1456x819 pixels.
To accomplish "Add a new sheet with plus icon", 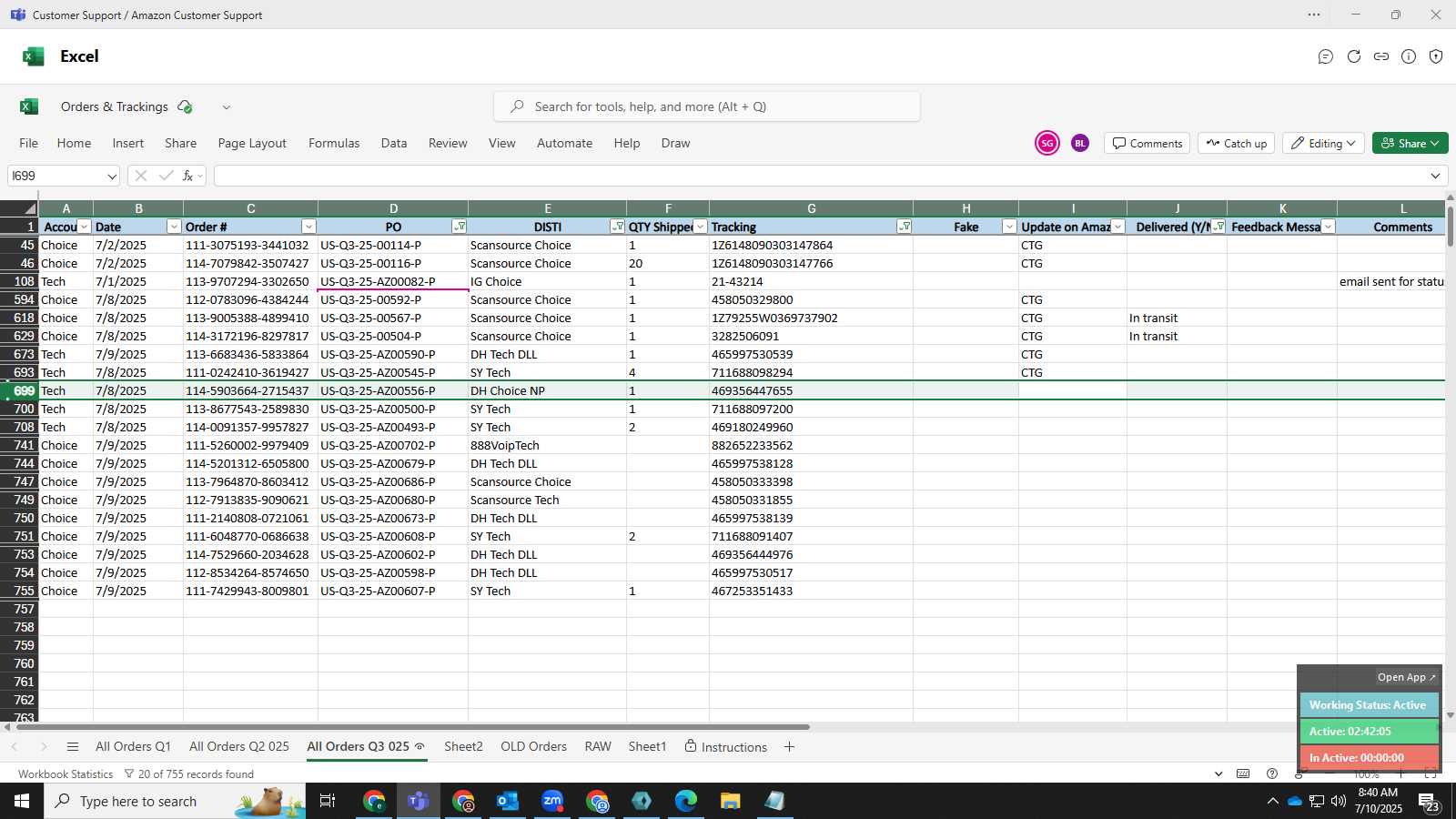I will pyautogui.click(x=789, y=747).
